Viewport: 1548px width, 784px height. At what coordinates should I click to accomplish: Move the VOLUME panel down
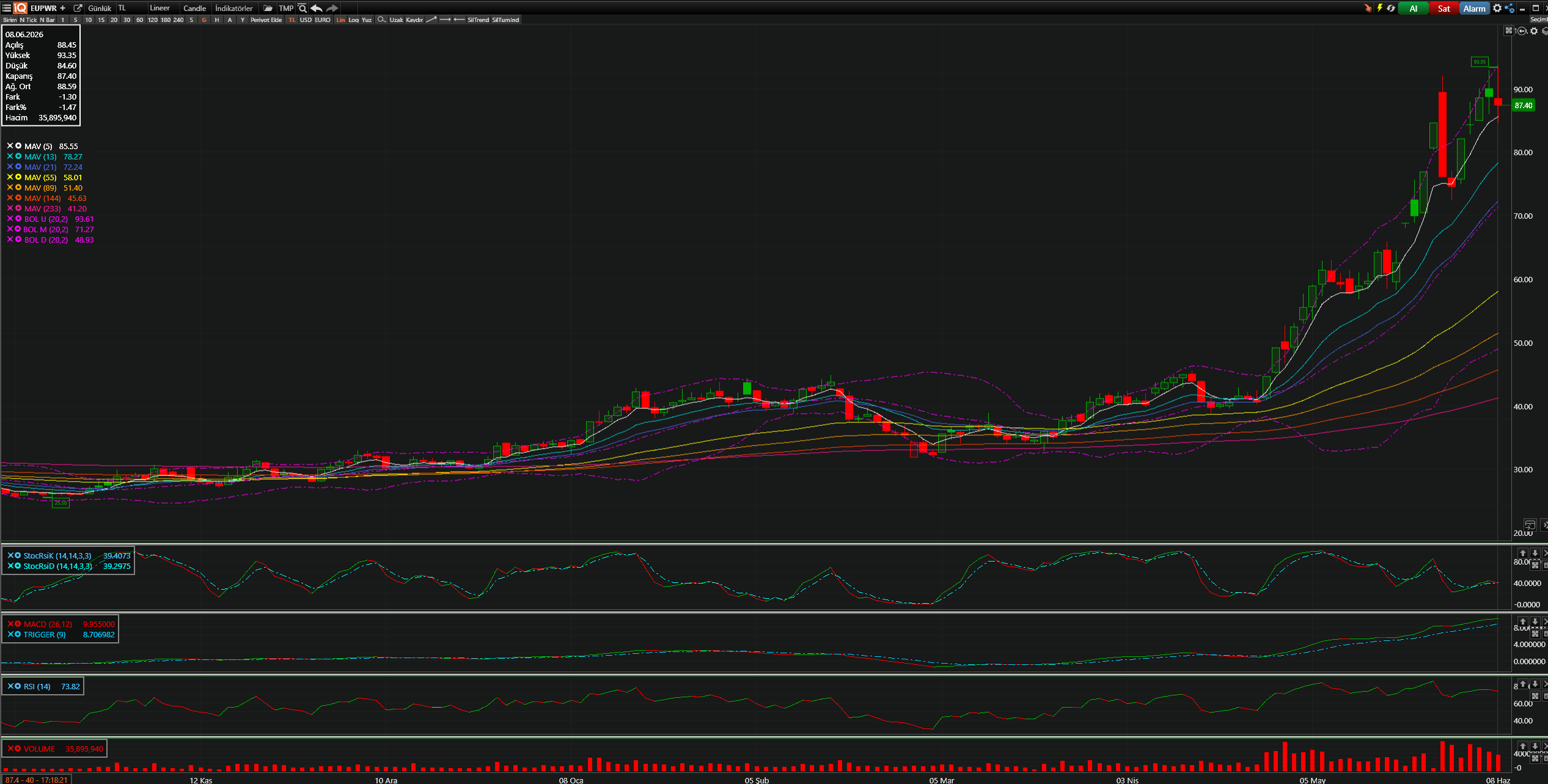[1535, 746]
